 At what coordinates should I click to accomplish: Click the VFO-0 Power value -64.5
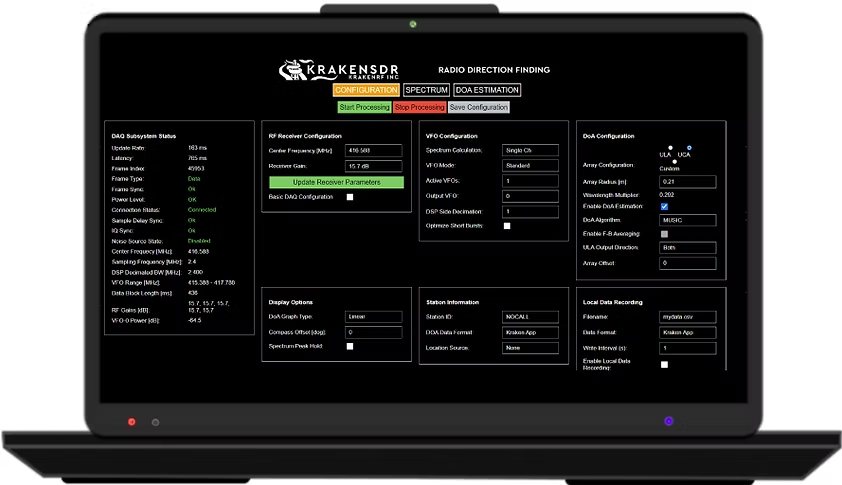pyautogui.click(x=194, y=320)
